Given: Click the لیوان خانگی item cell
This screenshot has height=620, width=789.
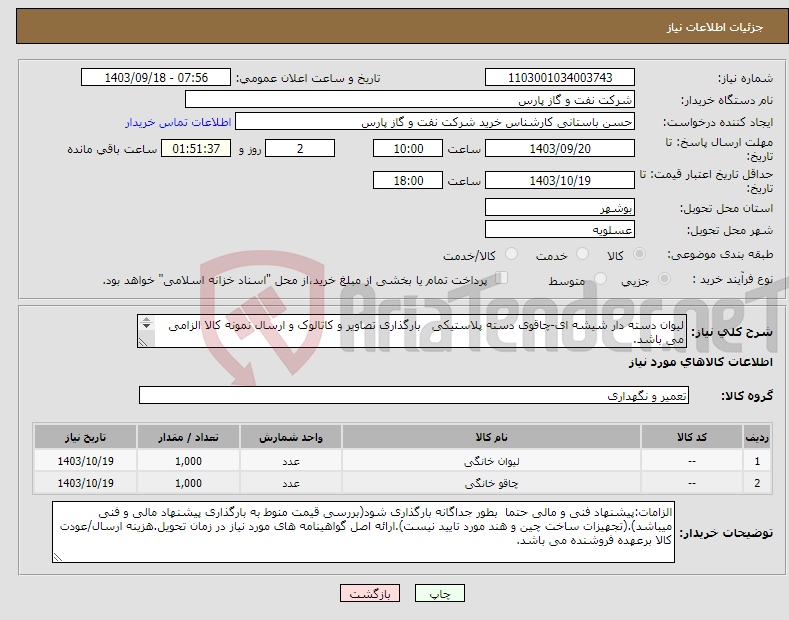Looking at the screenshot, I should (491, 461).
